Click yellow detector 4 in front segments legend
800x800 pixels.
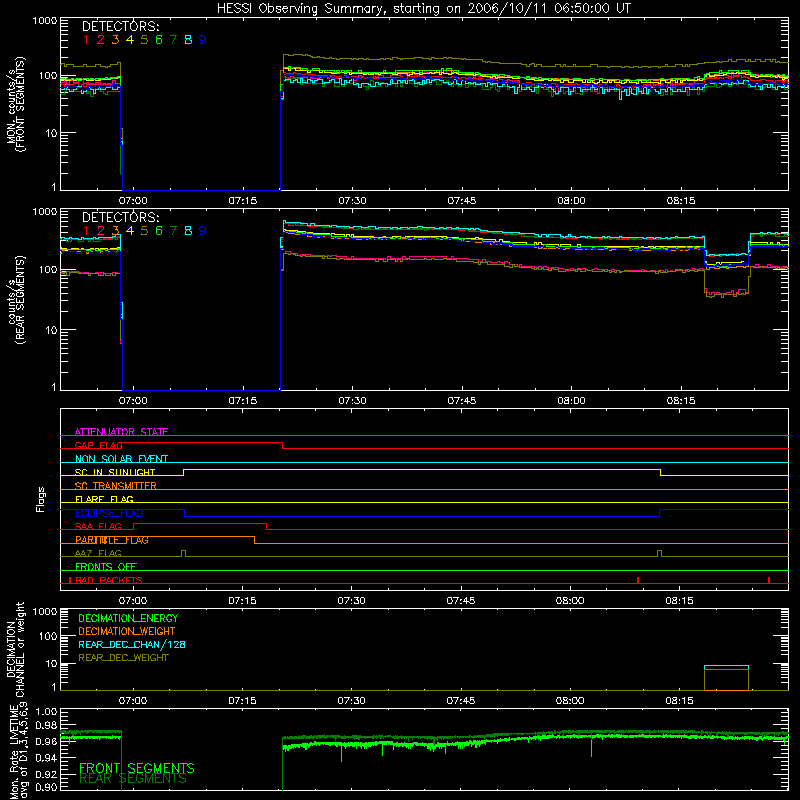click(x=130, y=39)
